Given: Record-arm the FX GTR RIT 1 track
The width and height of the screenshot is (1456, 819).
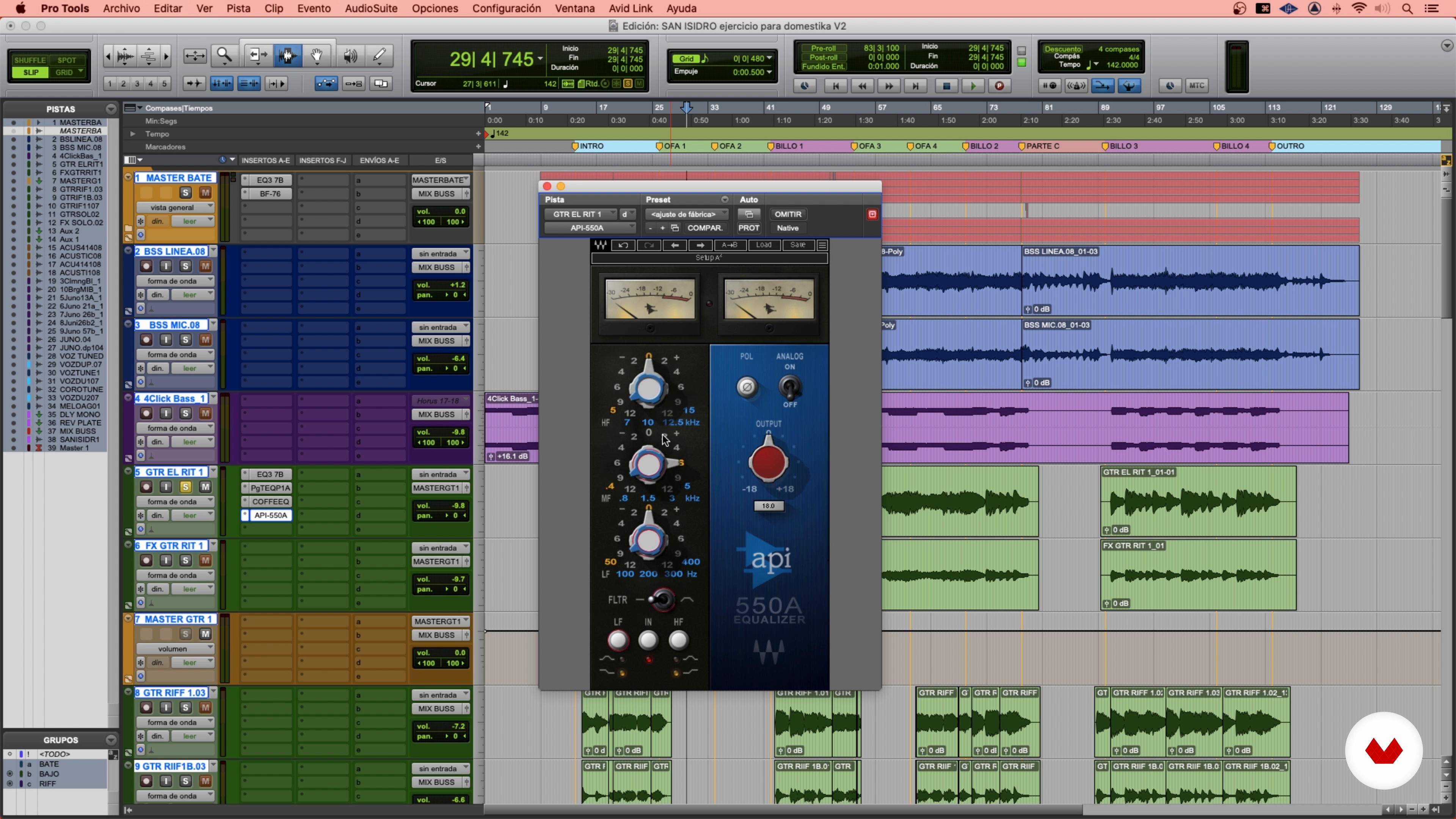Looking at the screenshot, I should 146,560.
